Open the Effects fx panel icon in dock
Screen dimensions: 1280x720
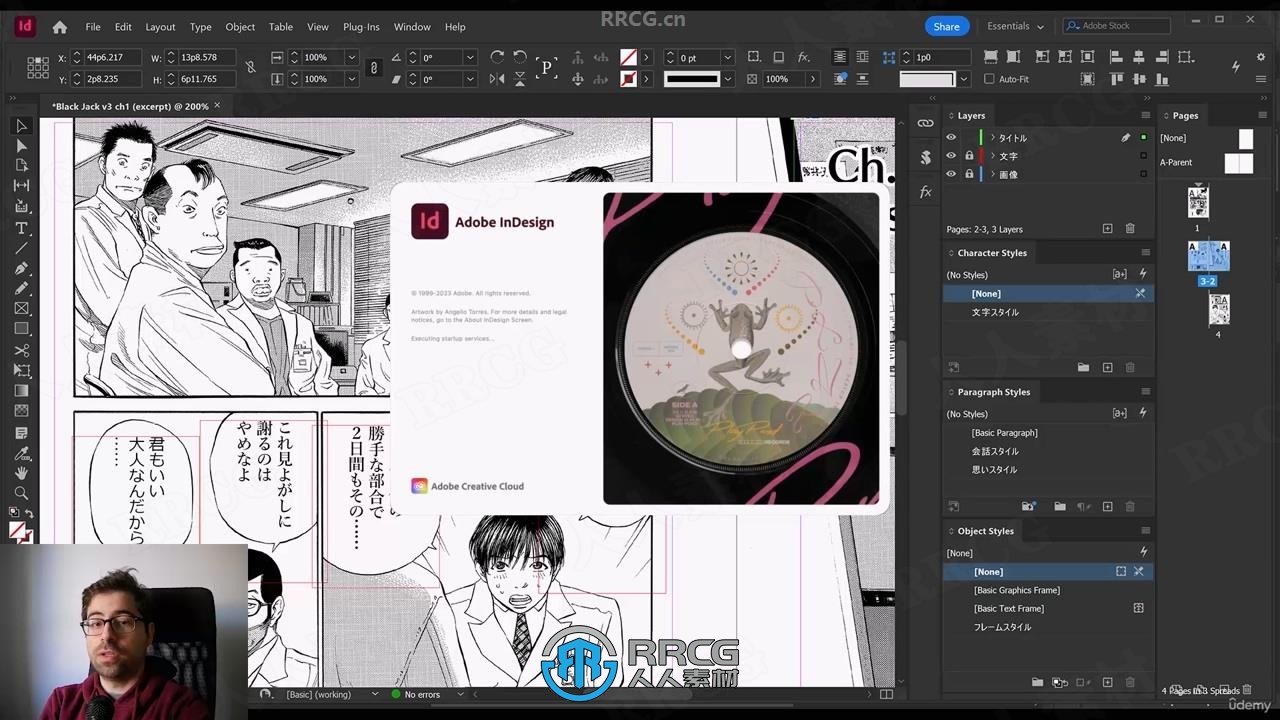coord(926,191)
